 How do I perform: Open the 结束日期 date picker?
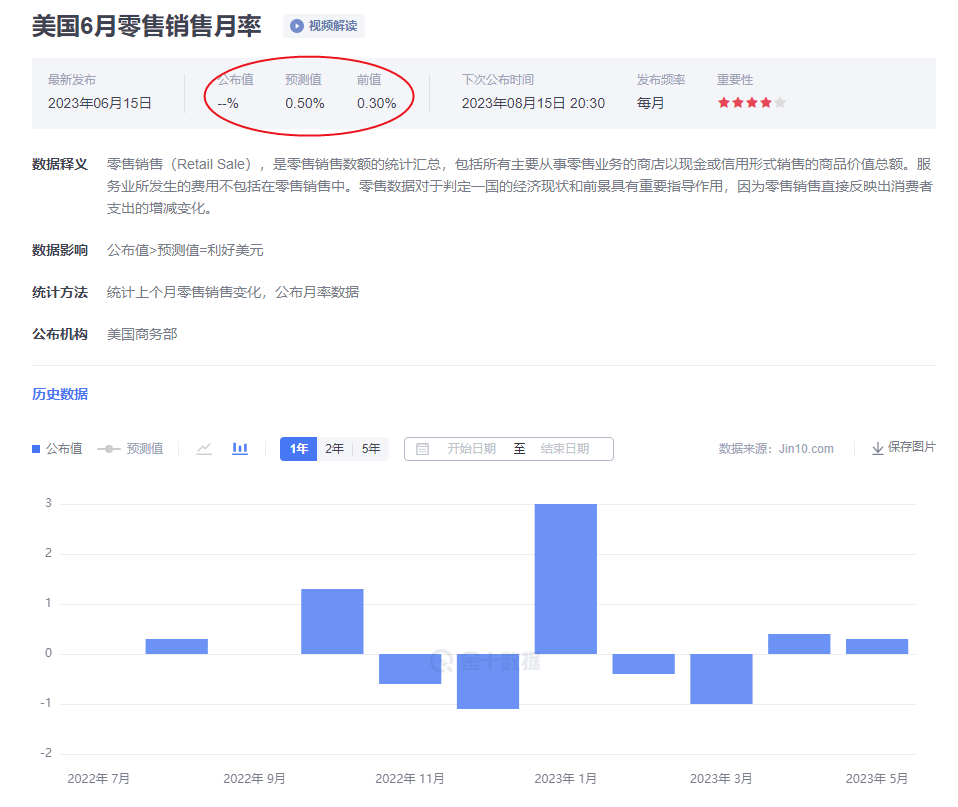(565, 449)
